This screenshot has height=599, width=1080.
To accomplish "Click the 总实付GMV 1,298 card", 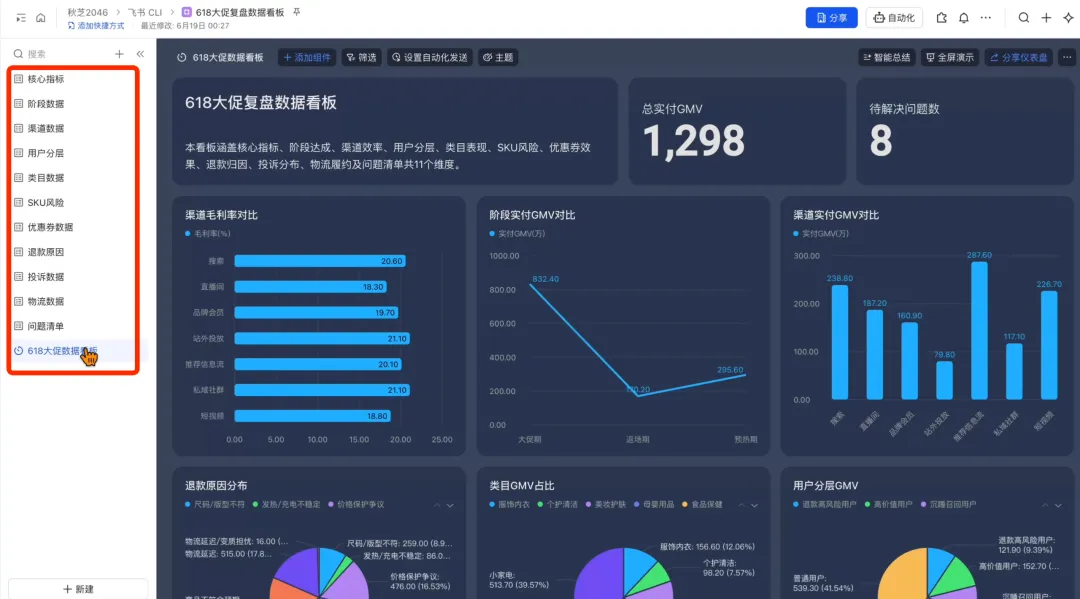I will 737,131.
